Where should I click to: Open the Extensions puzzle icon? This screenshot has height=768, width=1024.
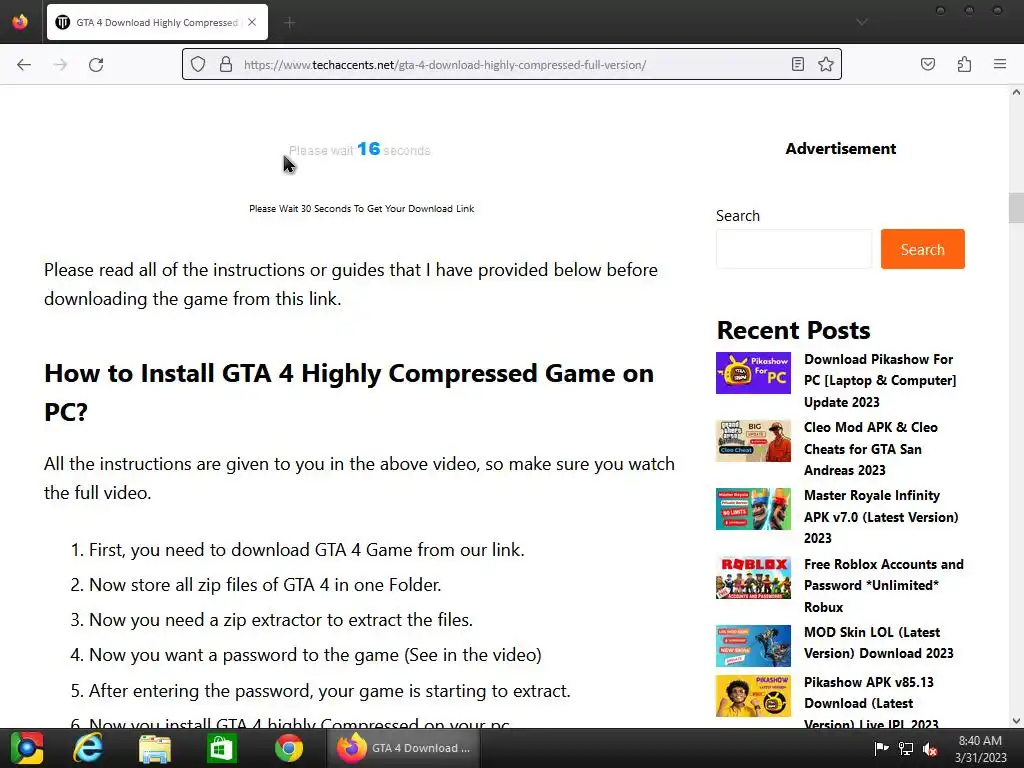click(964, 64)
